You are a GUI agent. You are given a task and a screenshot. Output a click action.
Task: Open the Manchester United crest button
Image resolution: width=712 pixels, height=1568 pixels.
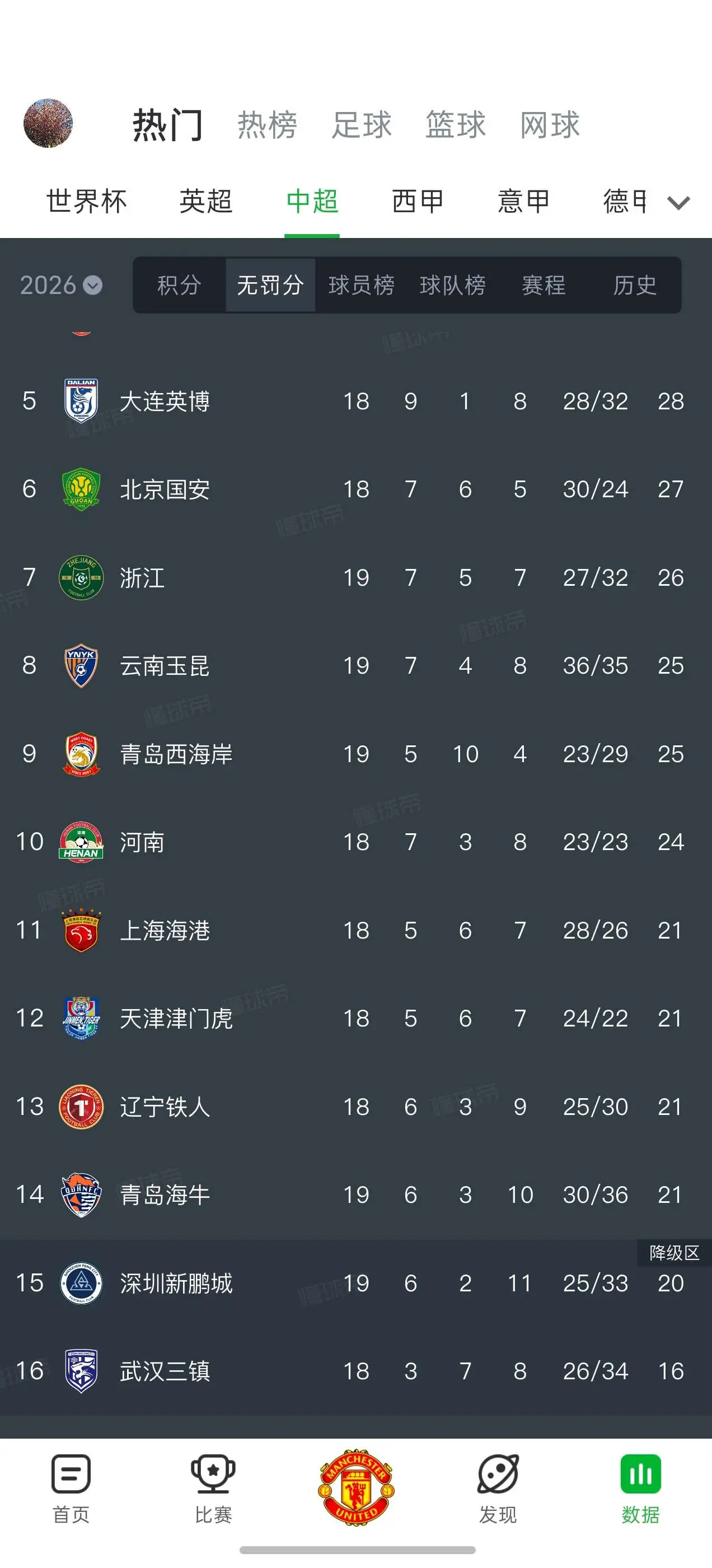356,1487
